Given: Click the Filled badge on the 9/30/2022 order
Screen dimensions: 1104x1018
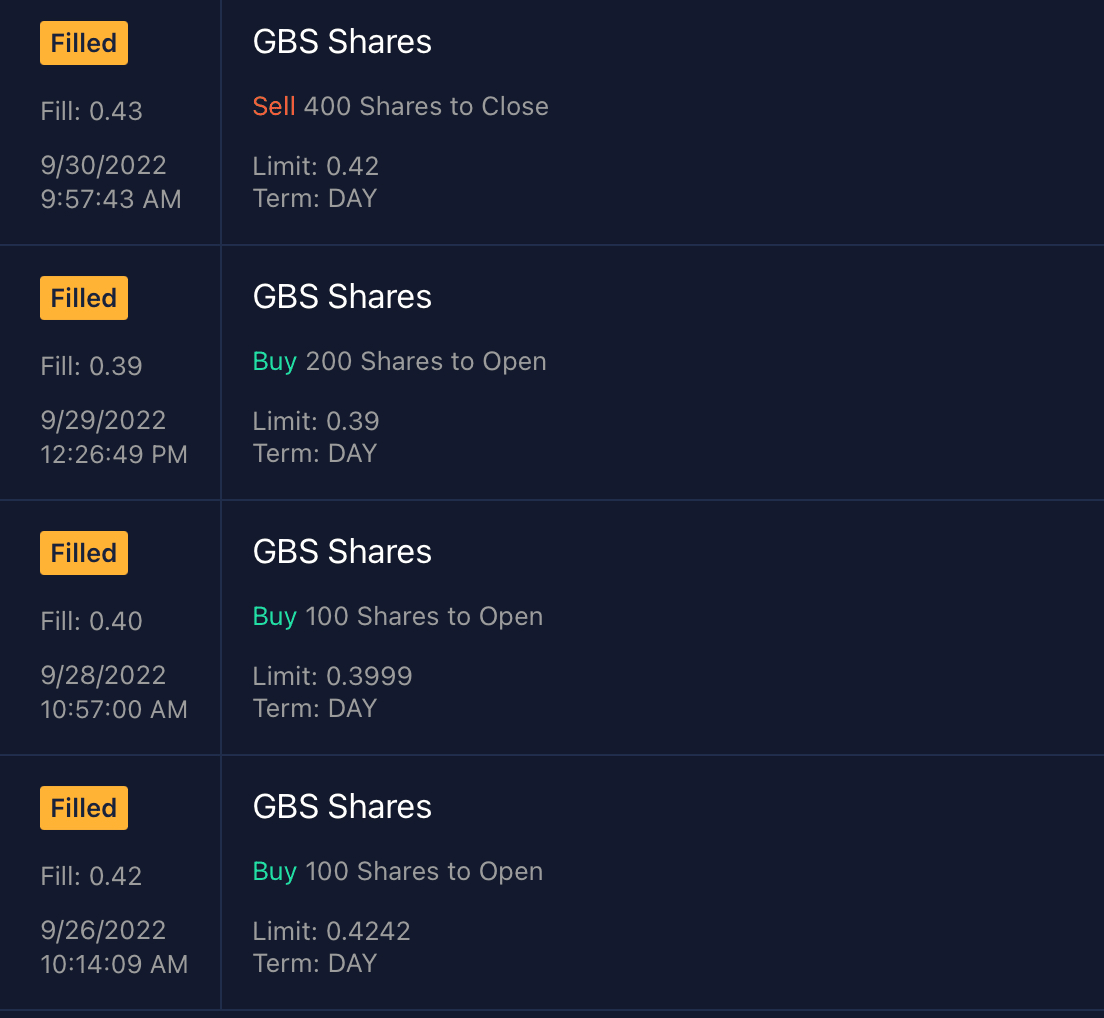Looking at the screenshot, I should coord(84,44).
